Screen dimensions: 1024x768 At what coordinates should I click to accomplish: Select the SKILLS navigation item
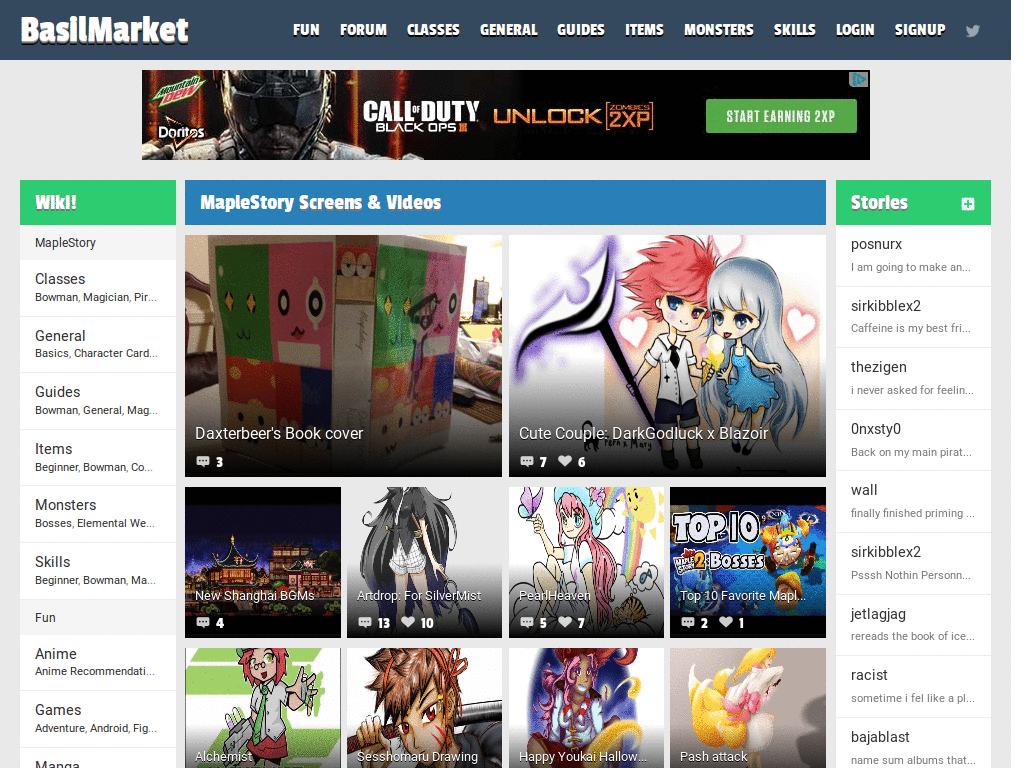point(794,30)
